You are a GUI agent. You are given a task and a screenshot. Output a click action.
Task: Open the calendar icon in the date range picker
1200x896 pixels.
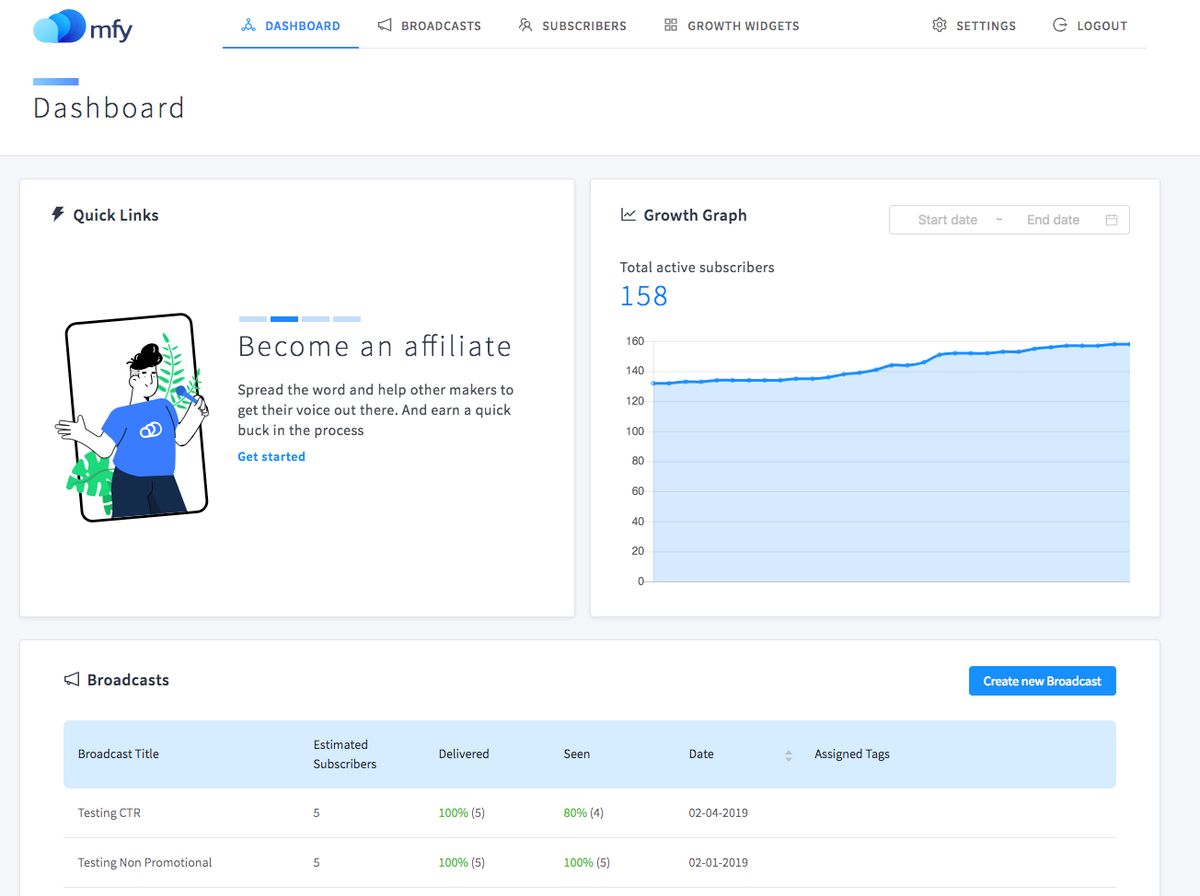click(1111, 219)
